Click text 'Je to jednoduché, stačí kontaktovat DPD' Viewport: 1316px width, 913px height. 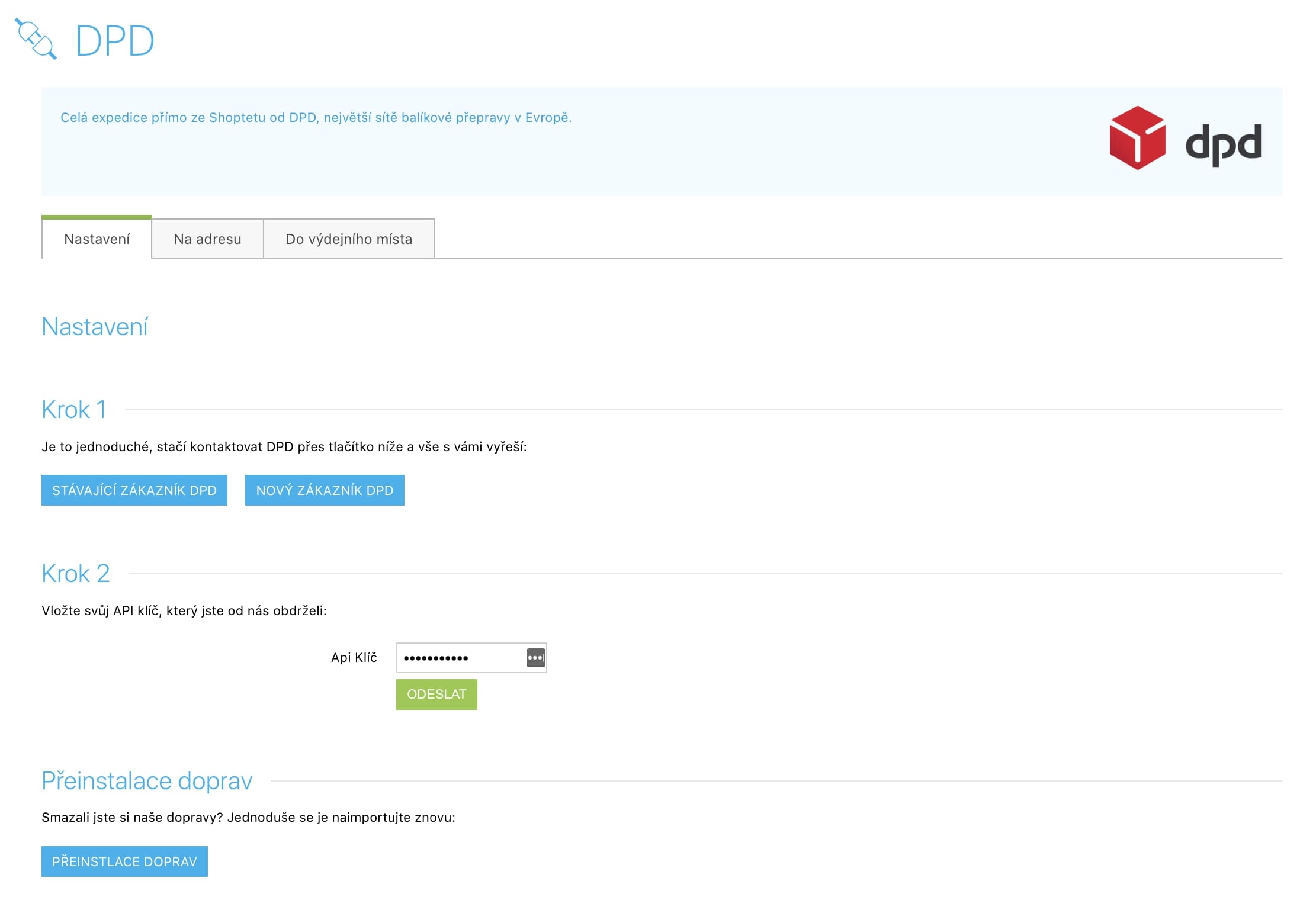[168, 446]
